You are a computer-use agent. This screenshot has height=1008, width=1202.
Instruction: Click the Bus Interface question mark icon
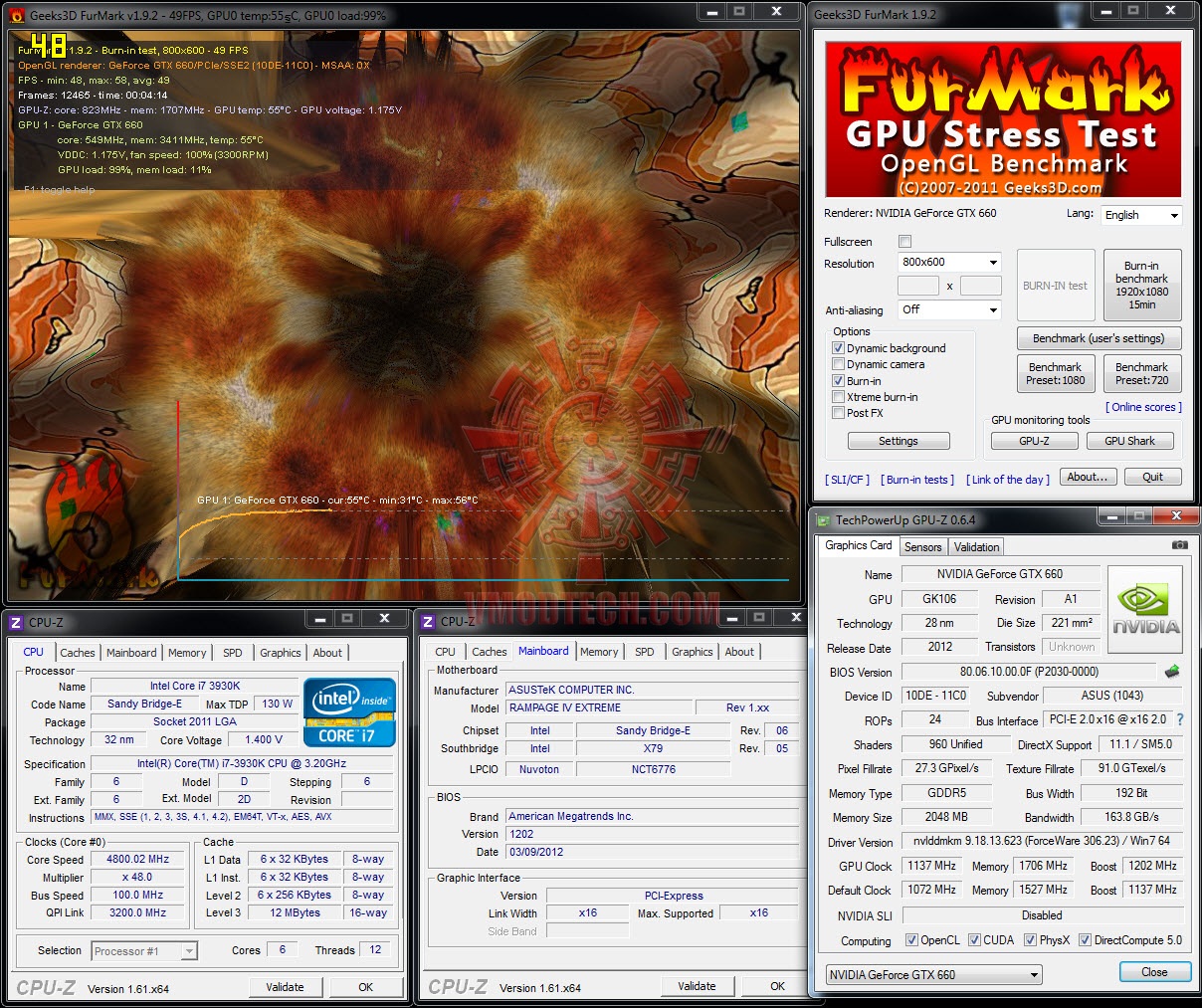pyautogui.click(x=1180, y=719)
